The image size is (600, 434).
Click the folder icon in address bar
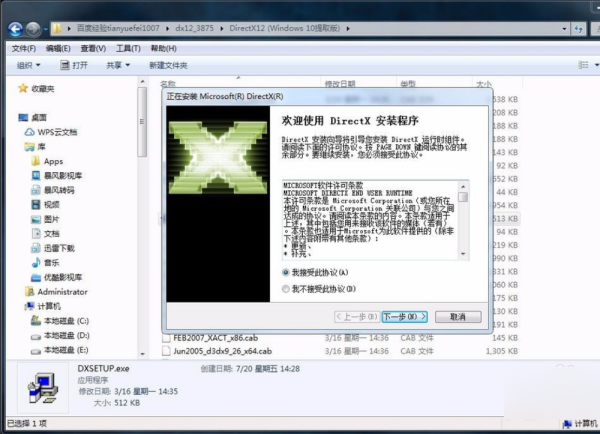[x=57, y=28]
